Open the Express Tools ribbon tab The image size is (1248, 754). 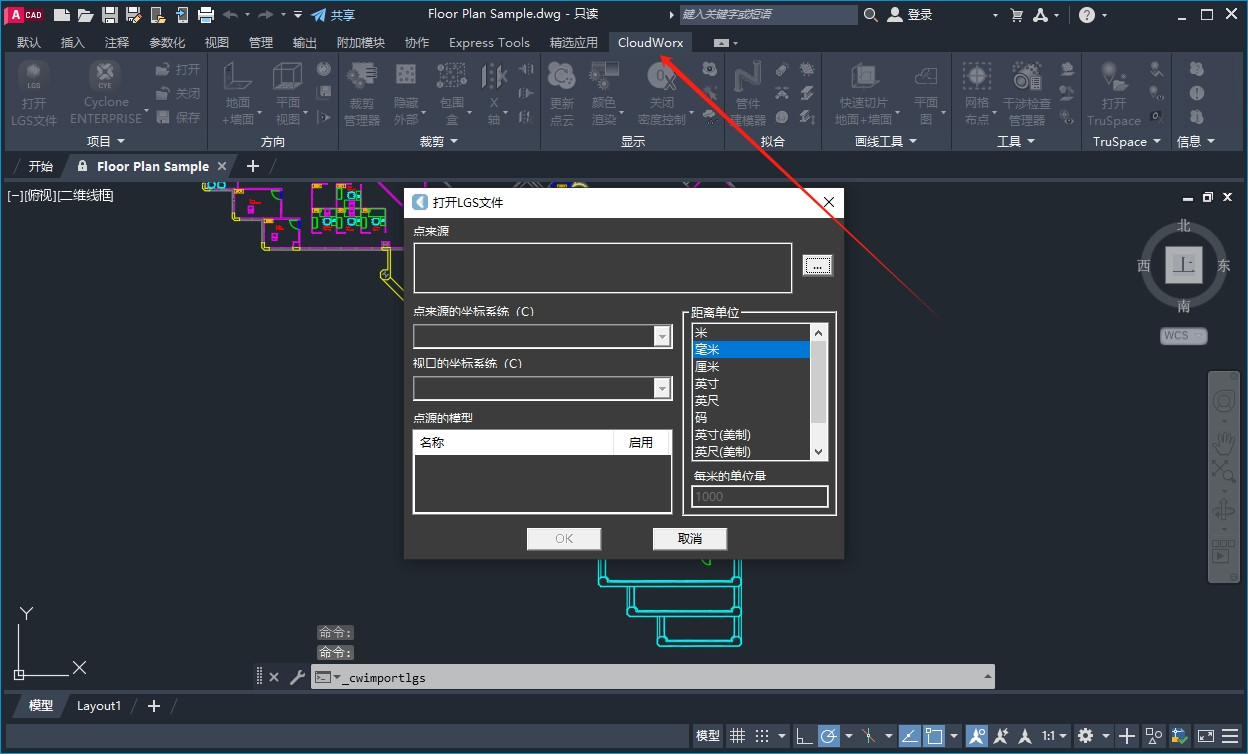489,42
